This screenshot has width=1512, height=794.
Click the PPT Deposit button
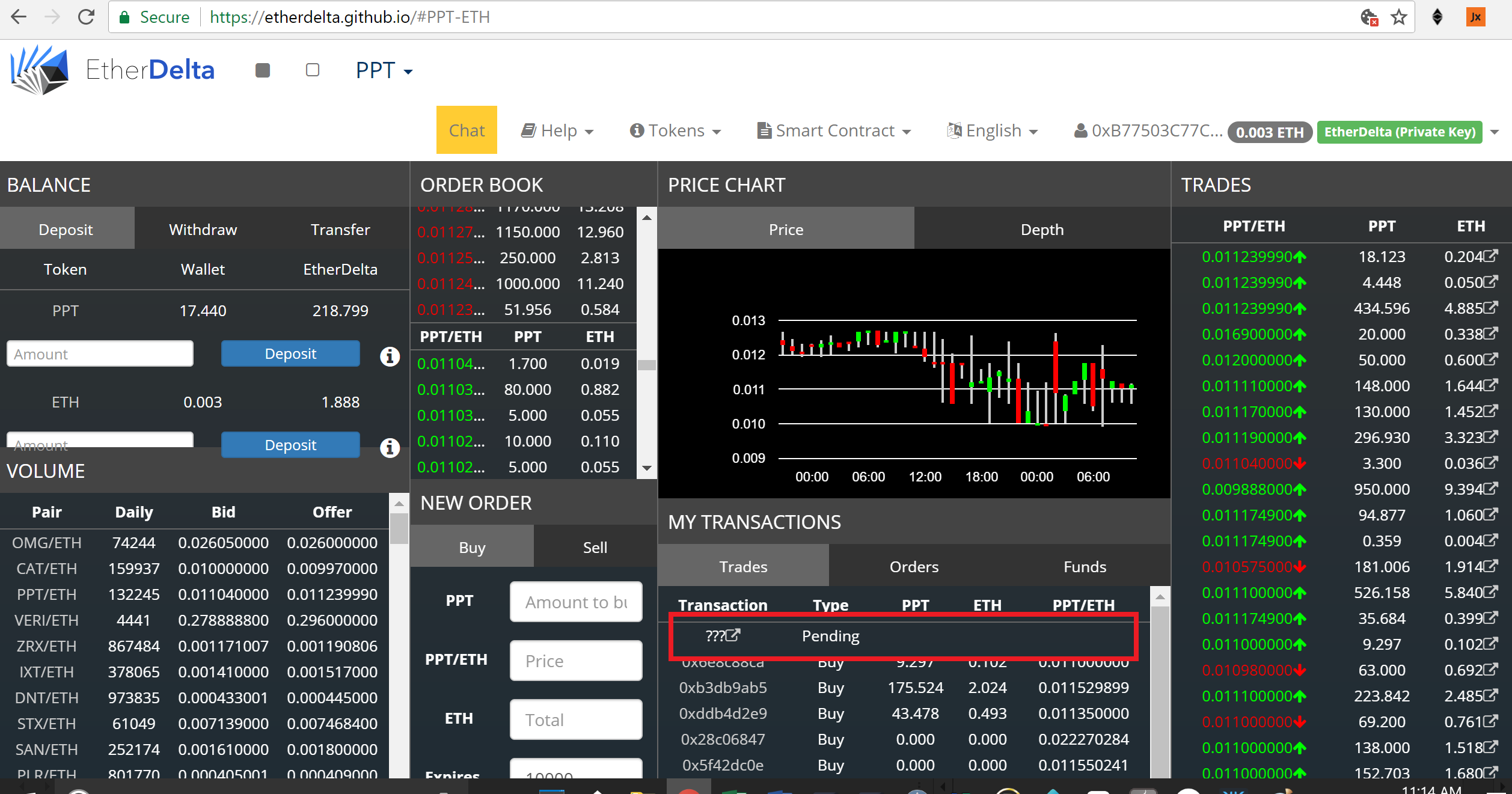pyautogui.click(x=290, y=353)
